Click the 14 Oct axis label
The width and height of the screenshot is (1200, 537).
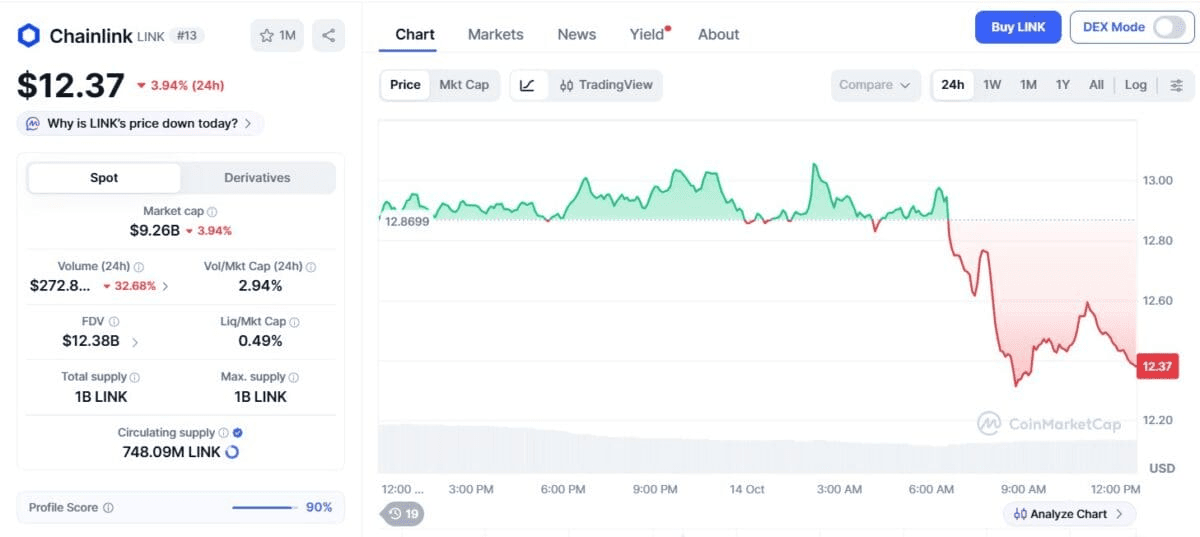click(747, 489)
